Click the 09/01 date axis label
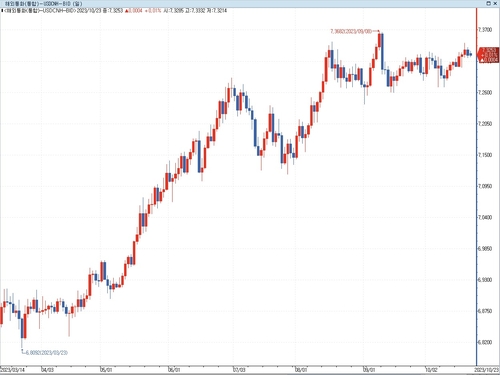The image size is (500, 375). tap(369, 370)
